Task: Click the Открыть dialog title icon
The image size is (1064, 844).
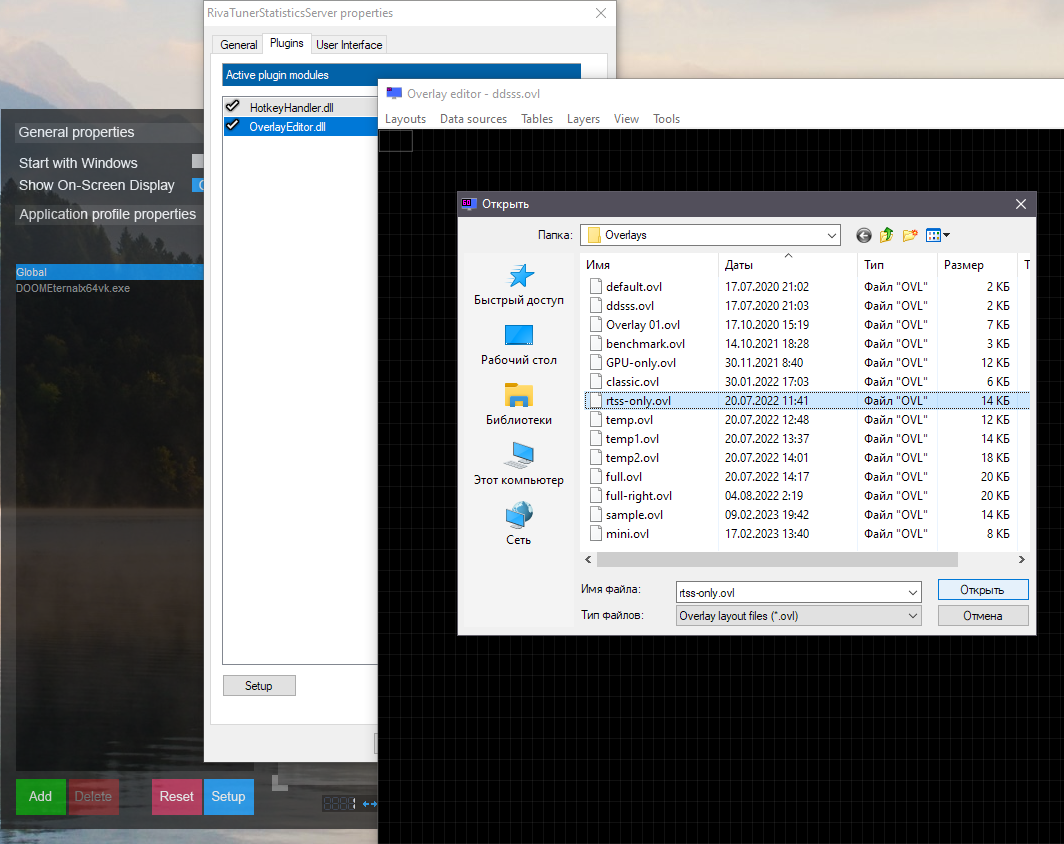Action: pyautogui.click(x=468, y=204)
